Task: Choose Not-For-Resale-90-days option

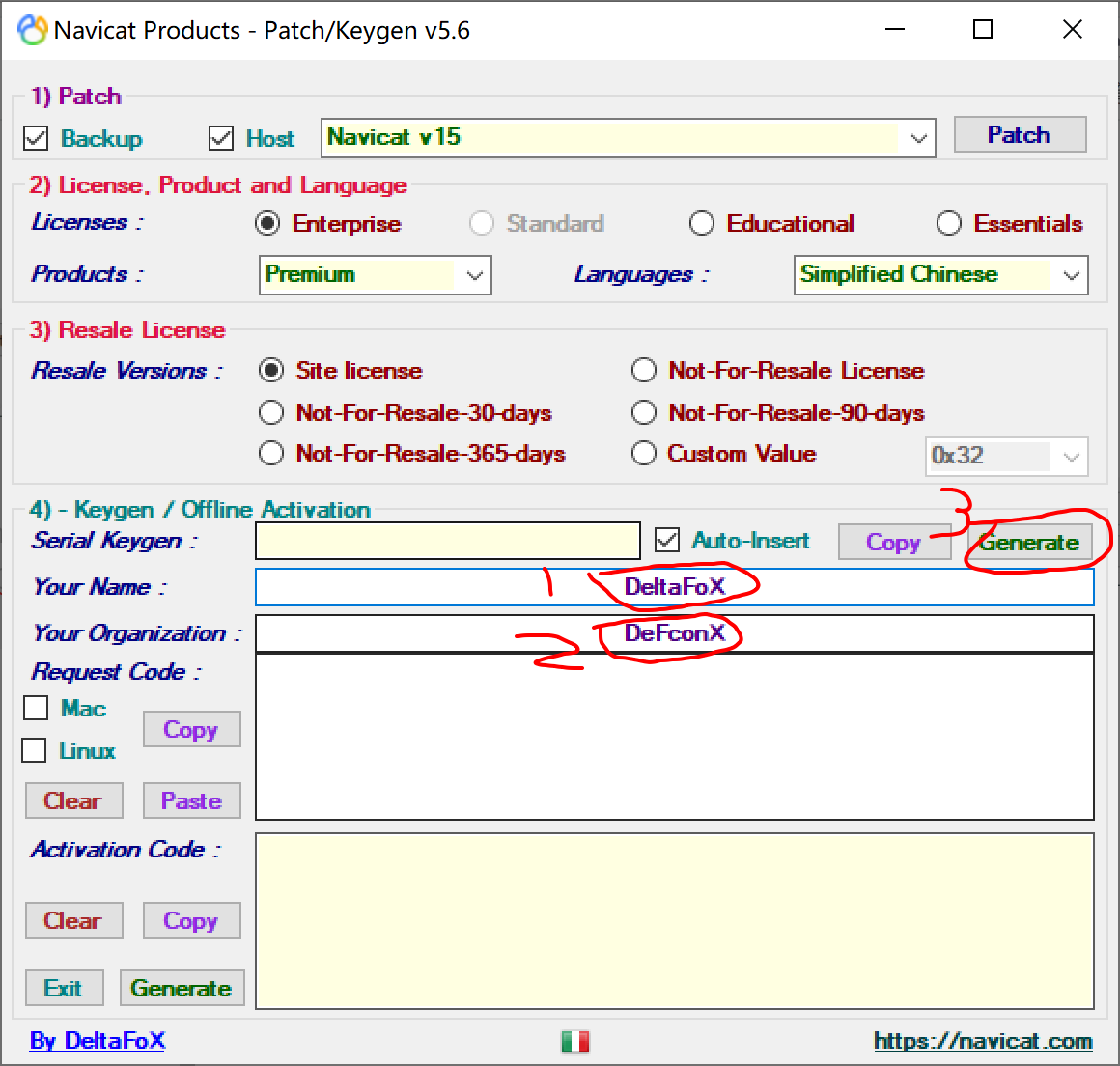Action: click(x=644, y=412)
